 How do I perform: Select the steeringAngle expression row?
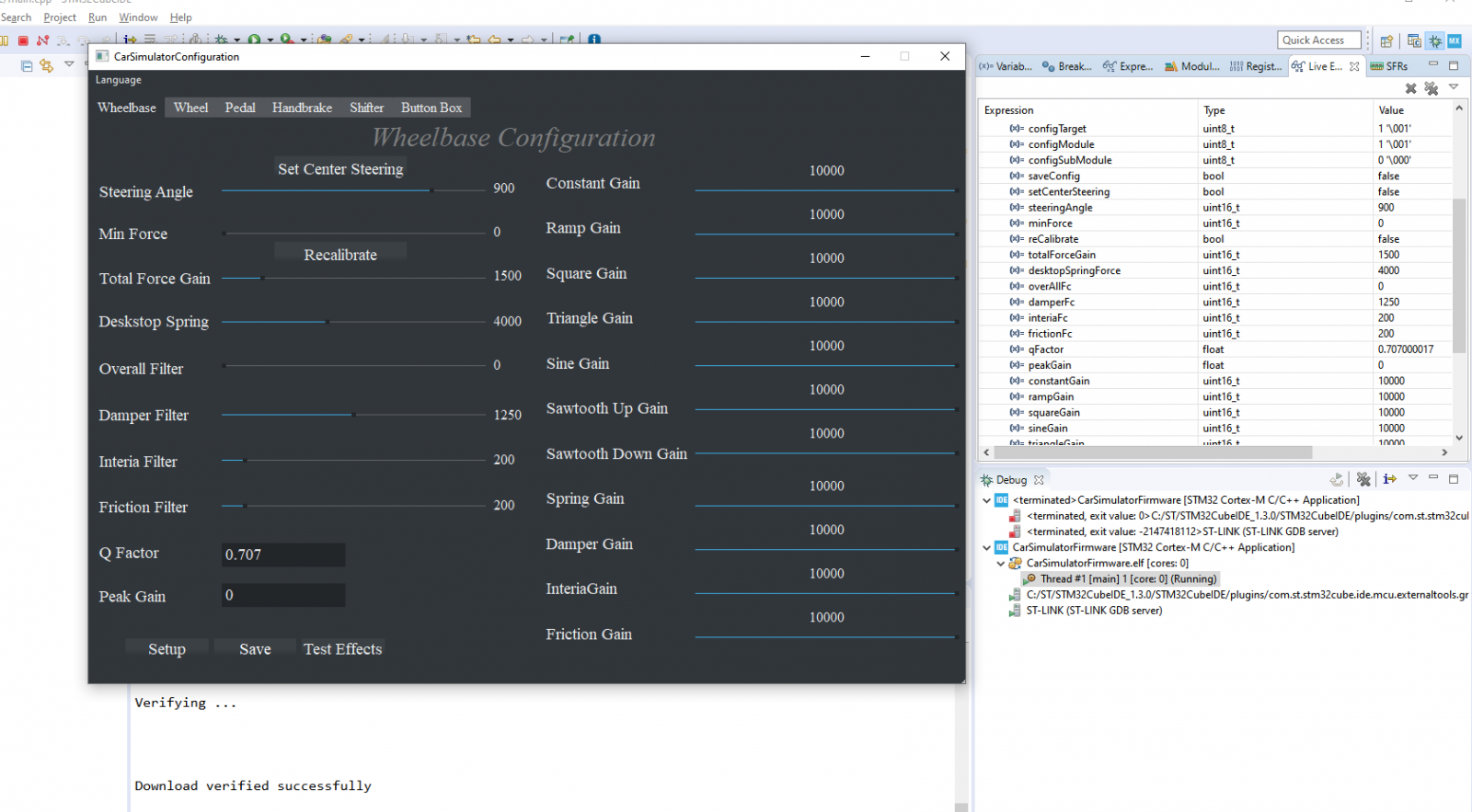(1214, 208)
